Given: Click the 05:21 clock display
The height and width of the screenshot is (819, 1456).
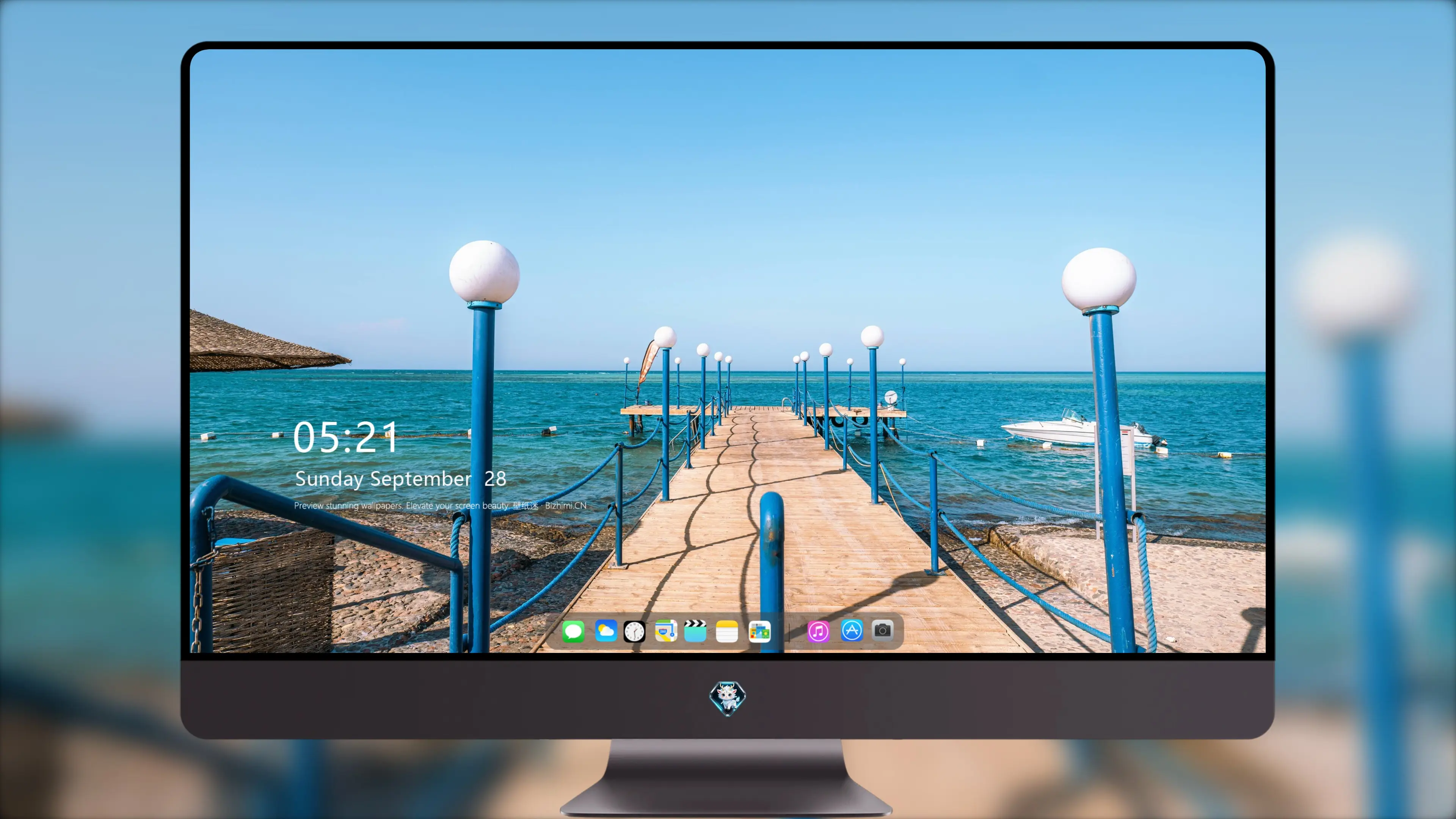Looking at the screenshot, I should coord(345,437).
